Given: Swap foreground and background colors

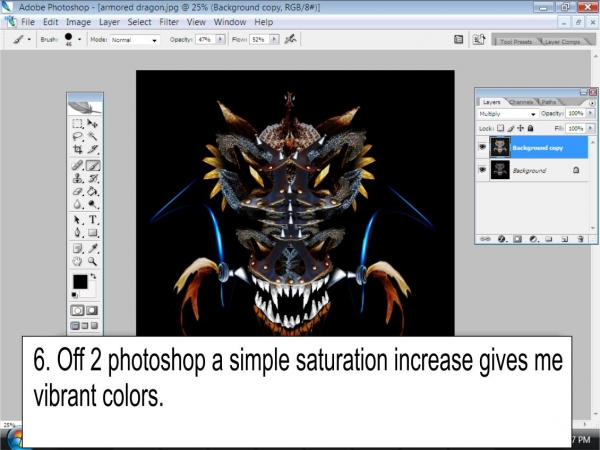Looking at the screenshot, I should [93, 276].
